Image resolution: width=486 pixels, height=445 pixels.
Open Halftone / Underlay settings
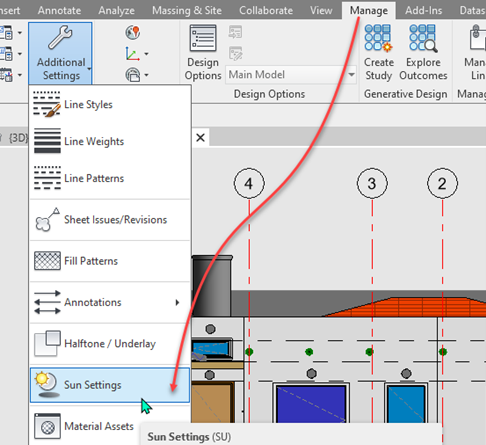point(110,344)
